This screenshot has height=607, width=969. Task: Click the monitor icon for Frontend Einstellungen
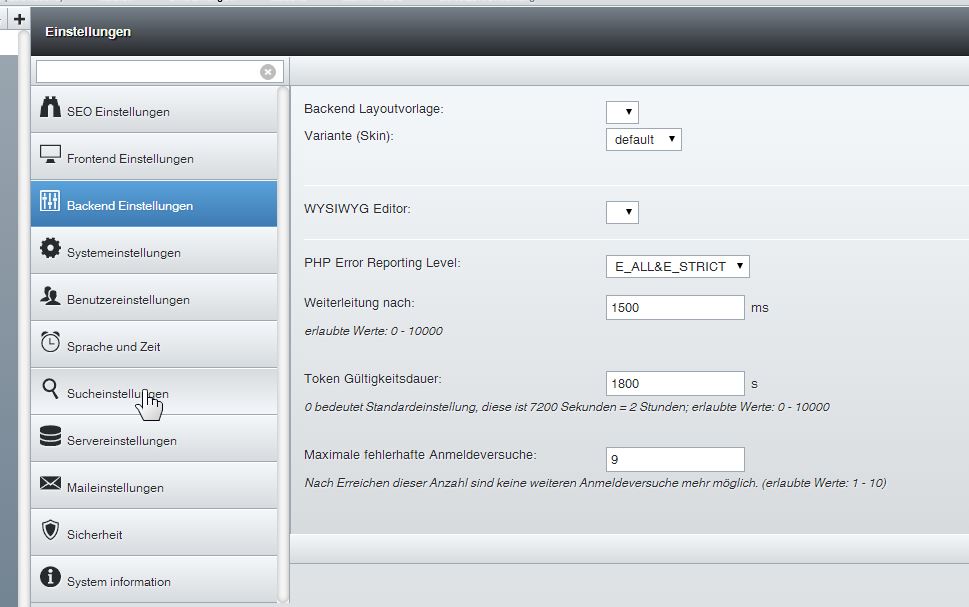point(50,154)
